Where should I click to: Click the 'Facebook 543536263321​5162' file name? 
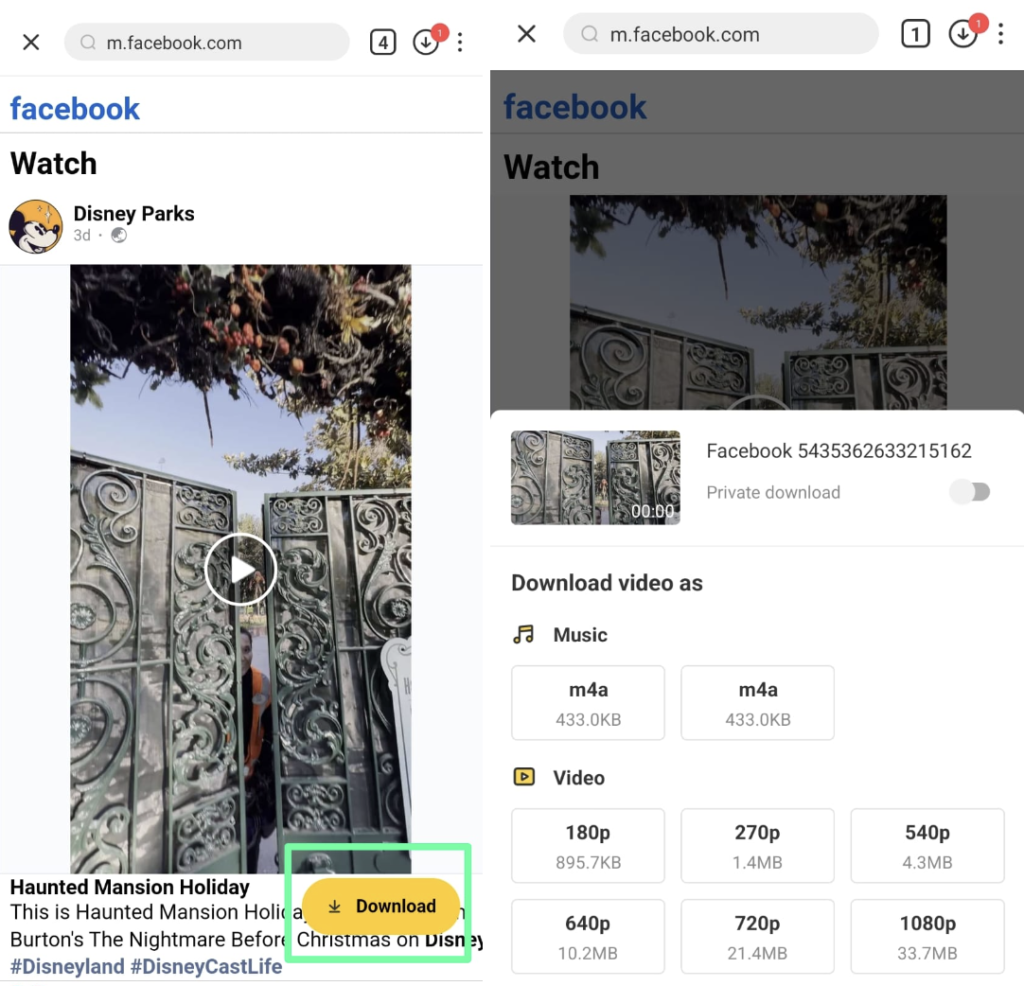839,451
